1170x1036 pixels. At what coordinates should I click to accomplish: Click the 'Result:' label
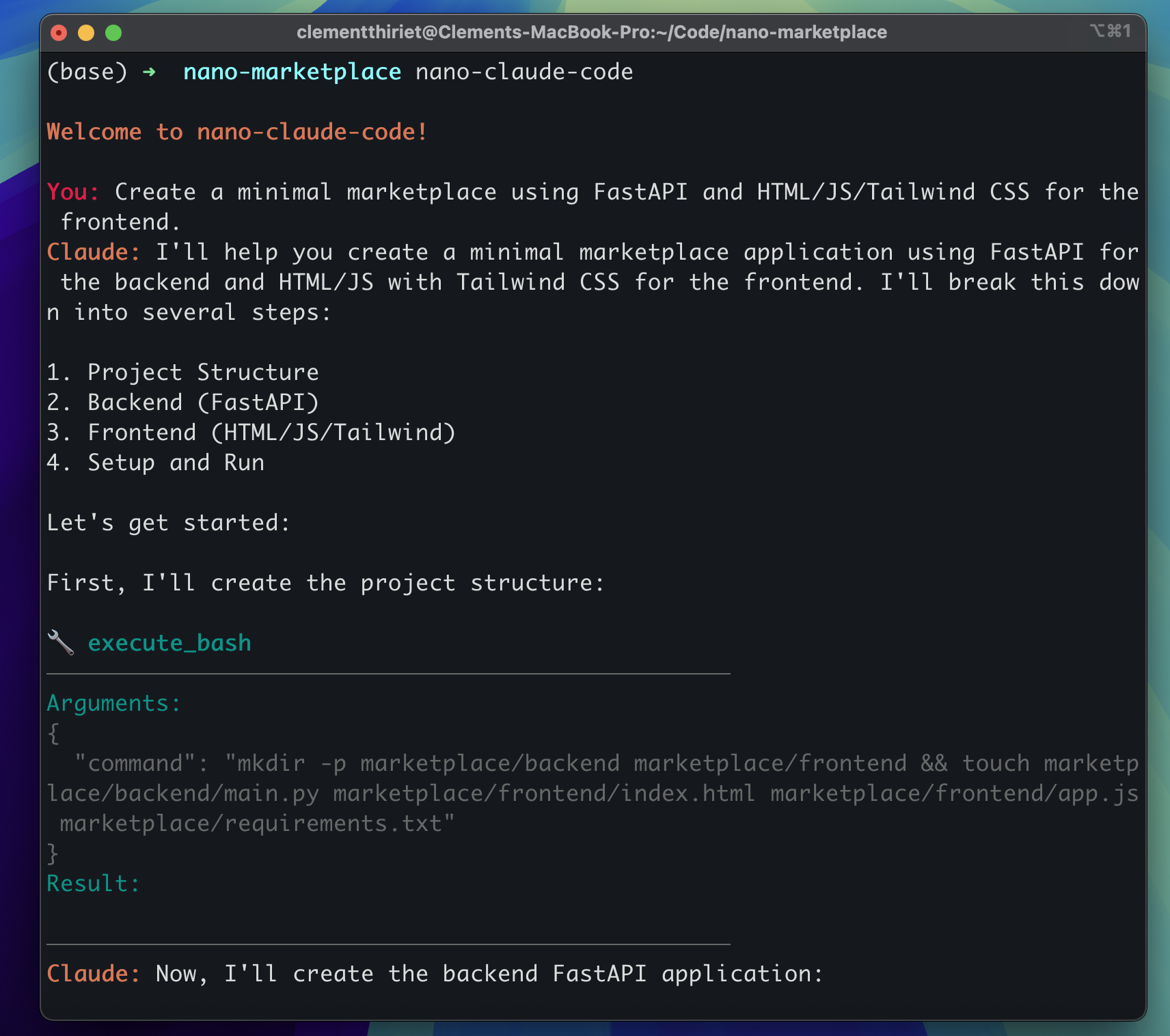point(94,884)
